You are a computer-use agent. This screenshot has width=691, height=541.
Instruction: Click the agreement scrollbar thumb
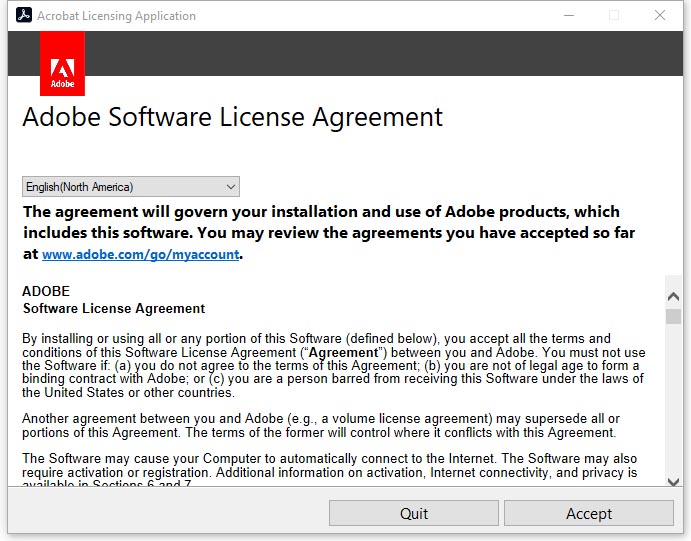click(x=673, y=317)
